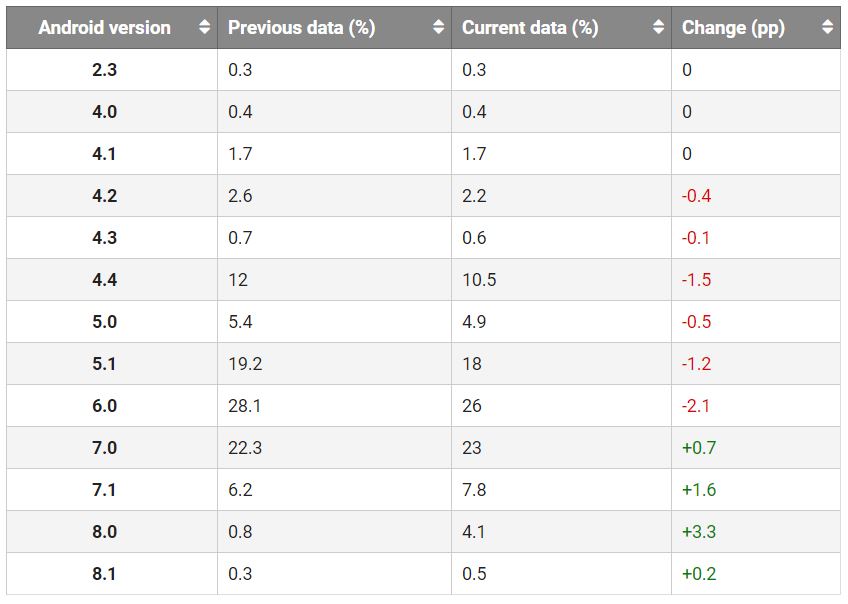The image size is (848, 604).
Task: Click the sort arrows beside Previous data (%)
Action: coord(439,28)
